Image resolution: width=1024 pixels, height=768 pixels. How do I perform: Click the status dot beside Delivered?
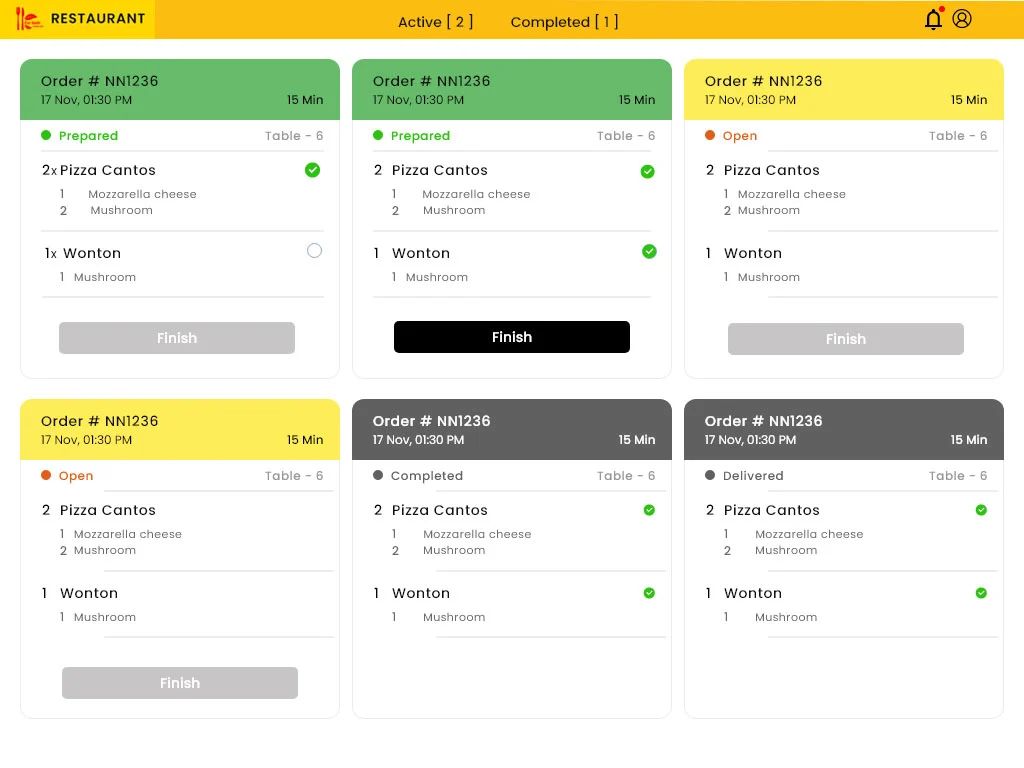pos(710,476)
